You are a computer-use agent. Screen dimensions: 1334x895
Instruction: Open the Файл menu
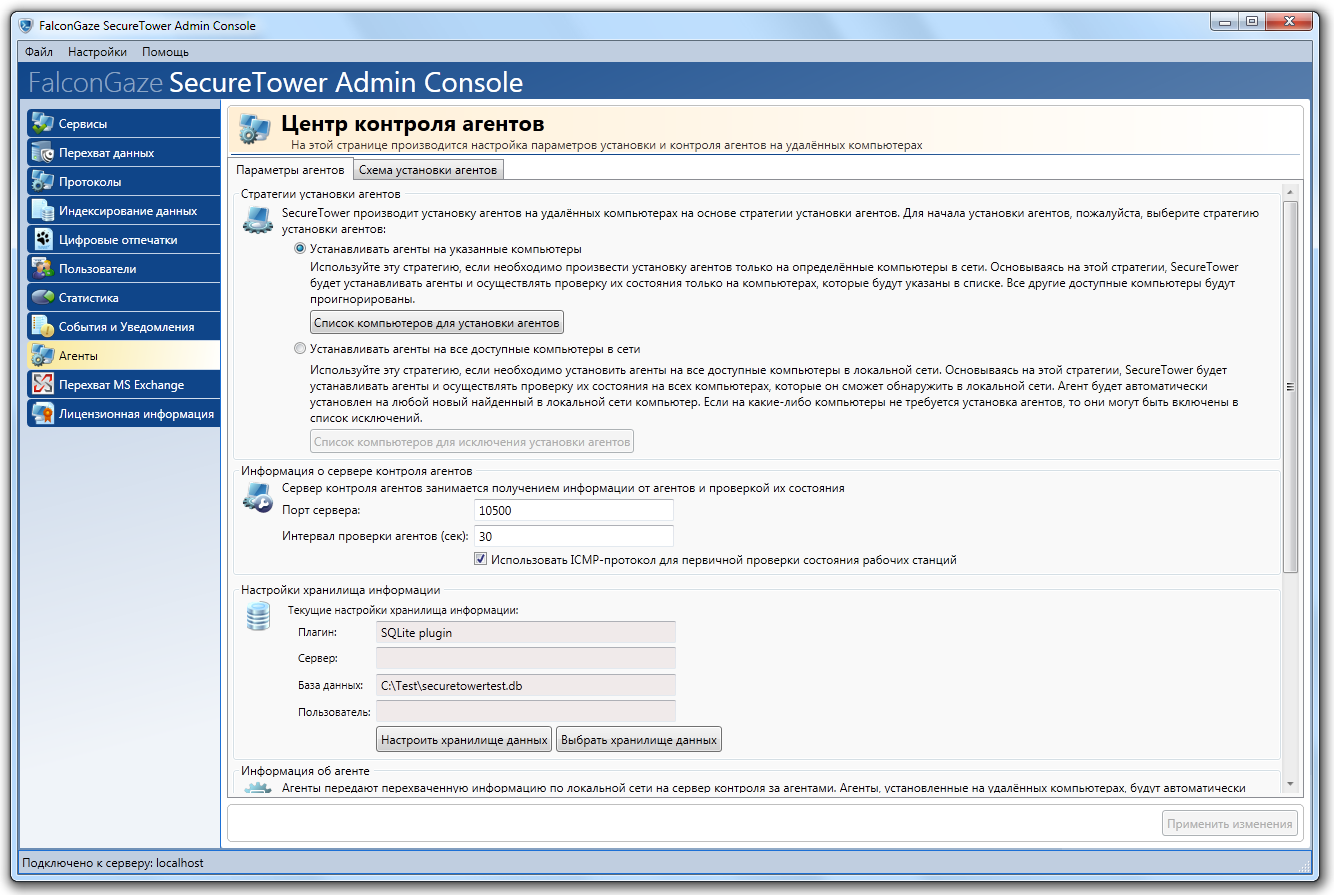pos(39,52)
